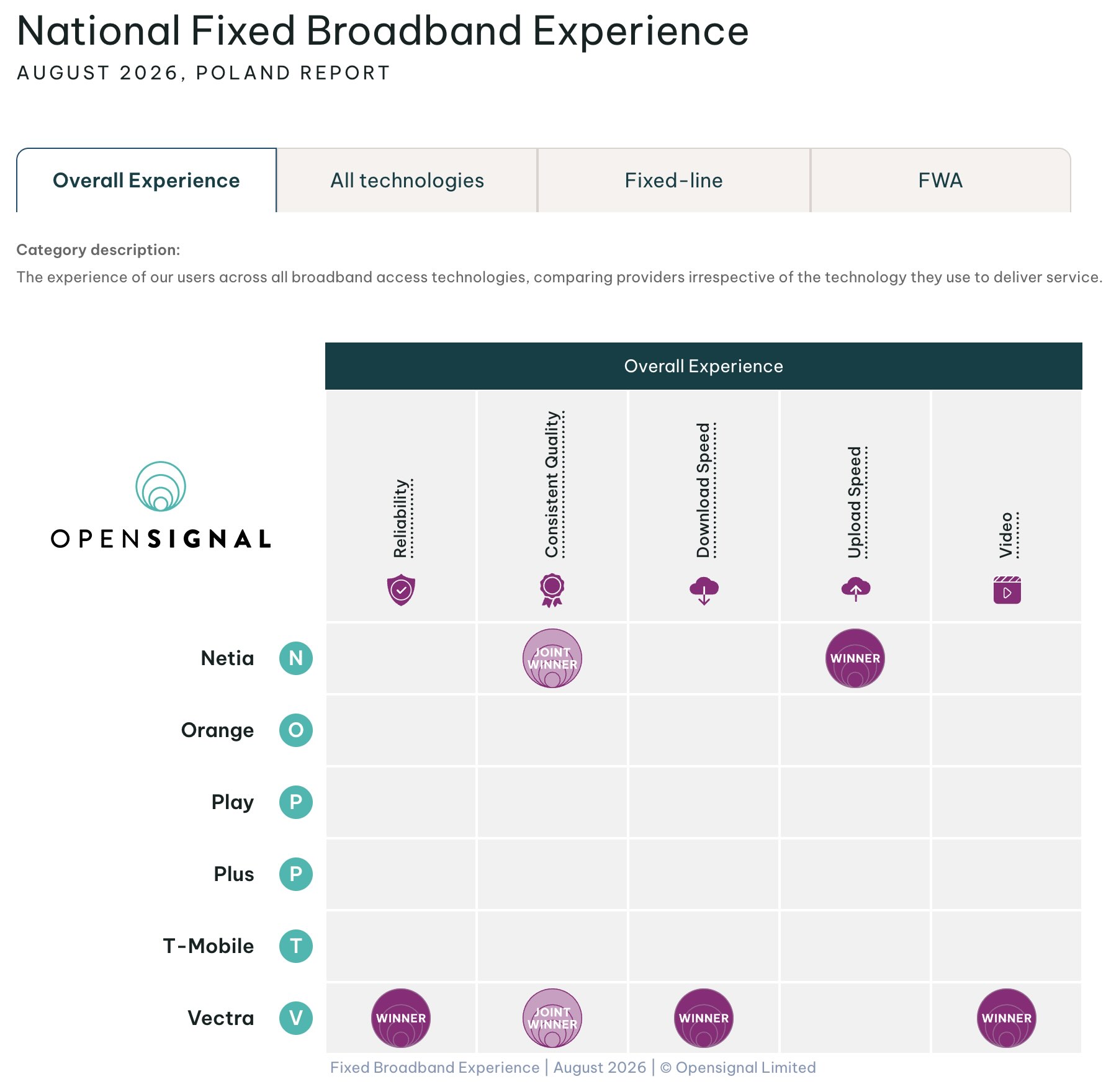This screenshot has height=1092, width=1106.
Task: Click the Orange provider name
Action: coord(217,731)
